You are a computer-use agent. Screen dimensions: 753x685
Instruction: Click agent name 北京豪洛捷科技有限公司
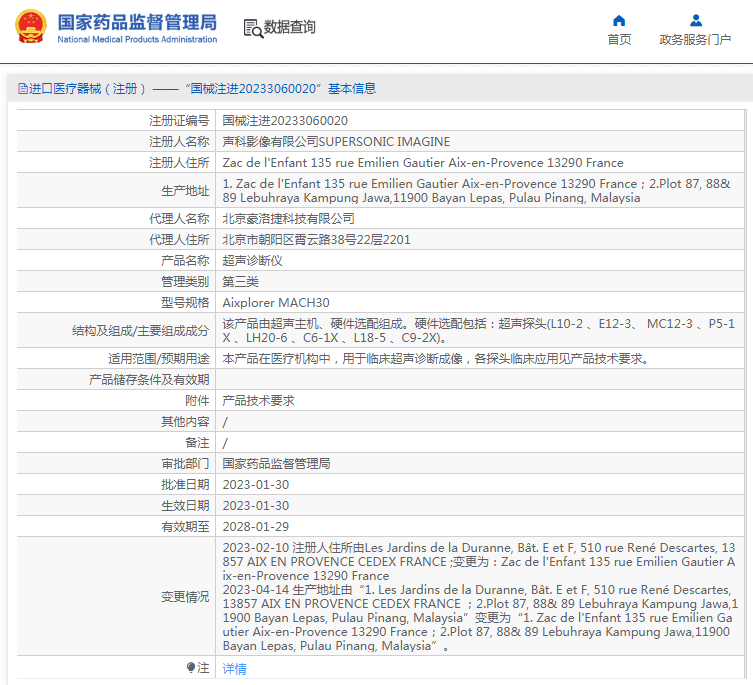click(288, 219)
